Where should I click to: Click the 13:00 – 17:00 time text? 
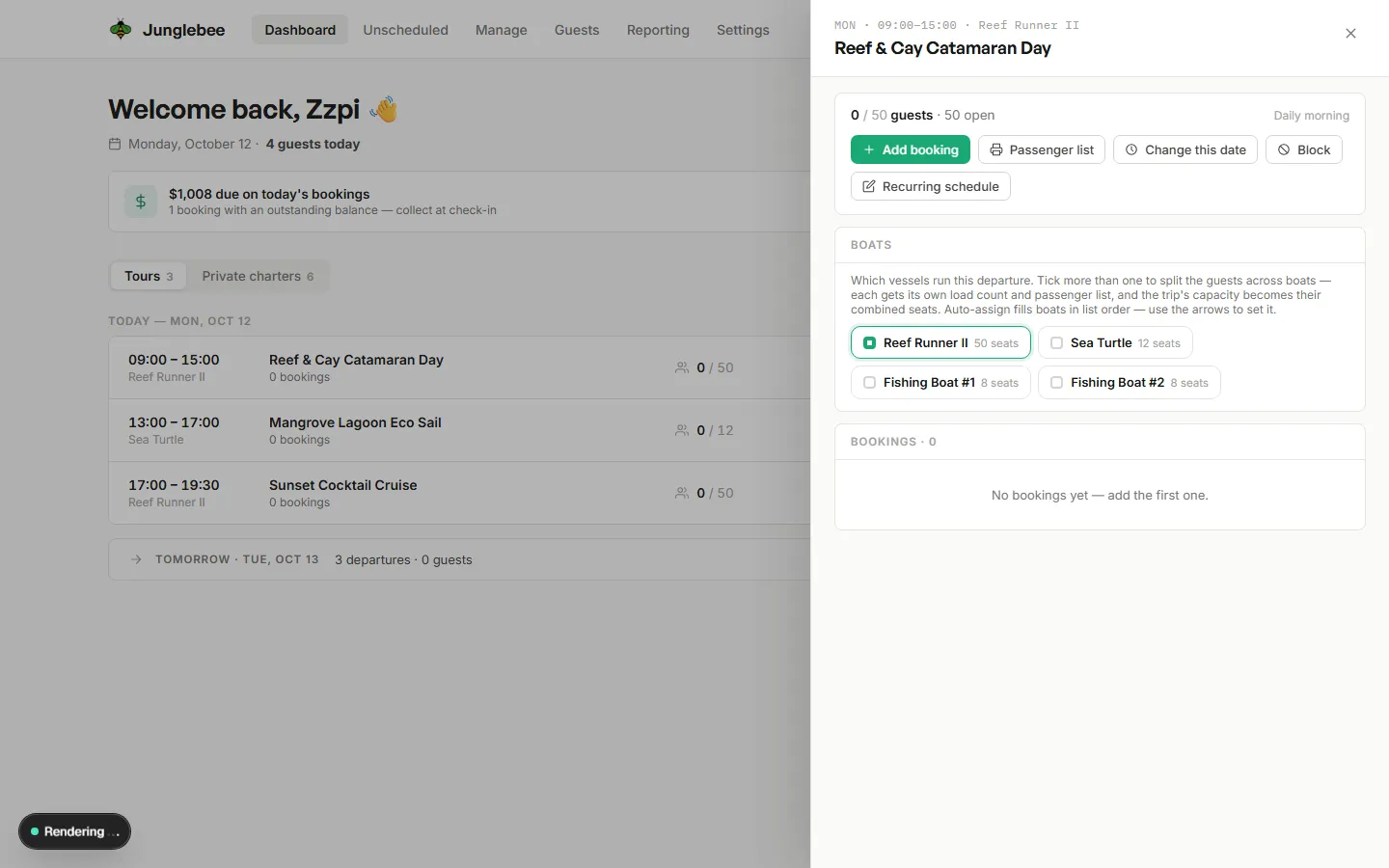pyautogui.click(x=174, y=422)
